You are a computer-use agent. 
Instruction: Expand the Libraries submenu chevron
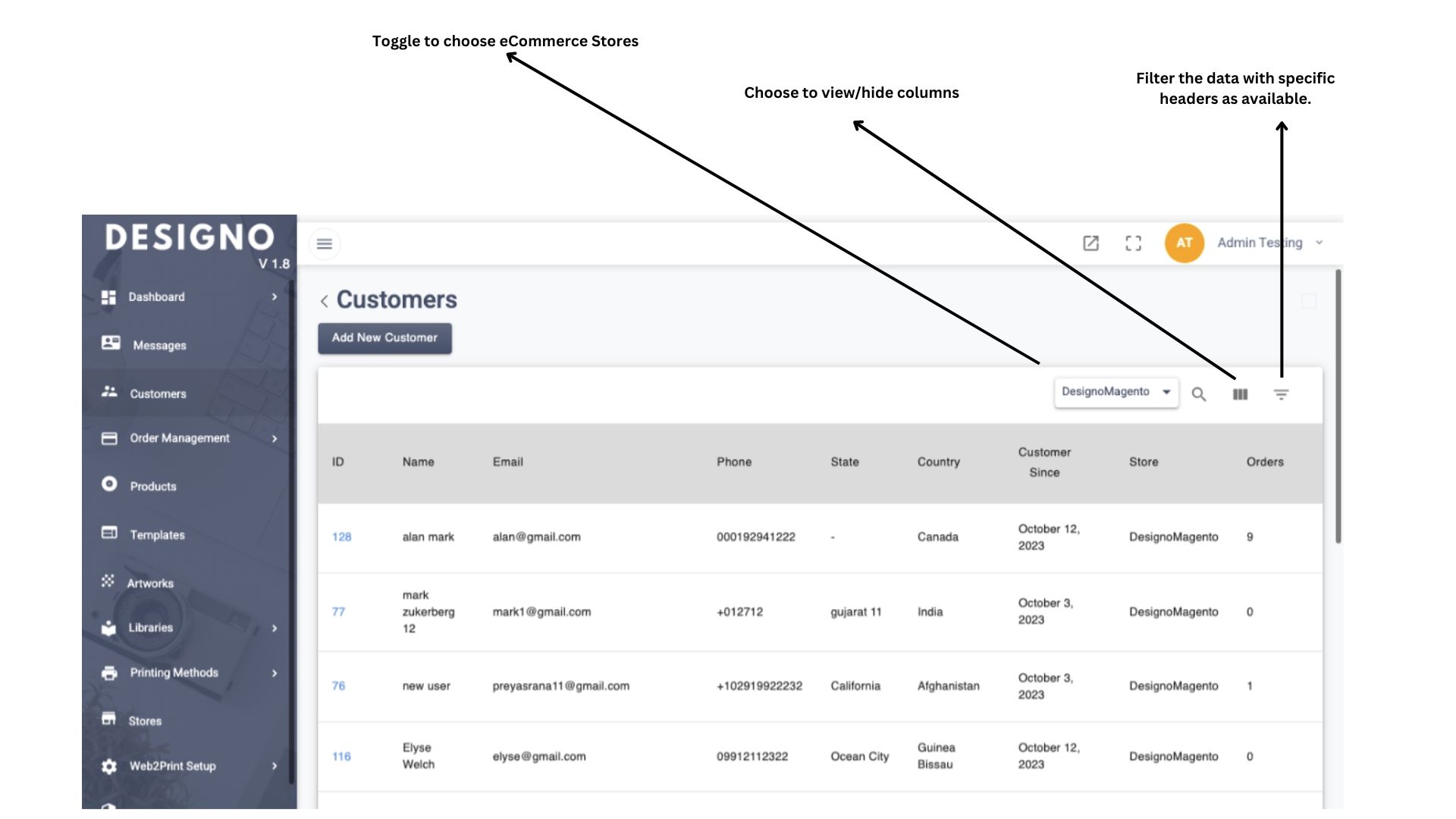point(275,629)
